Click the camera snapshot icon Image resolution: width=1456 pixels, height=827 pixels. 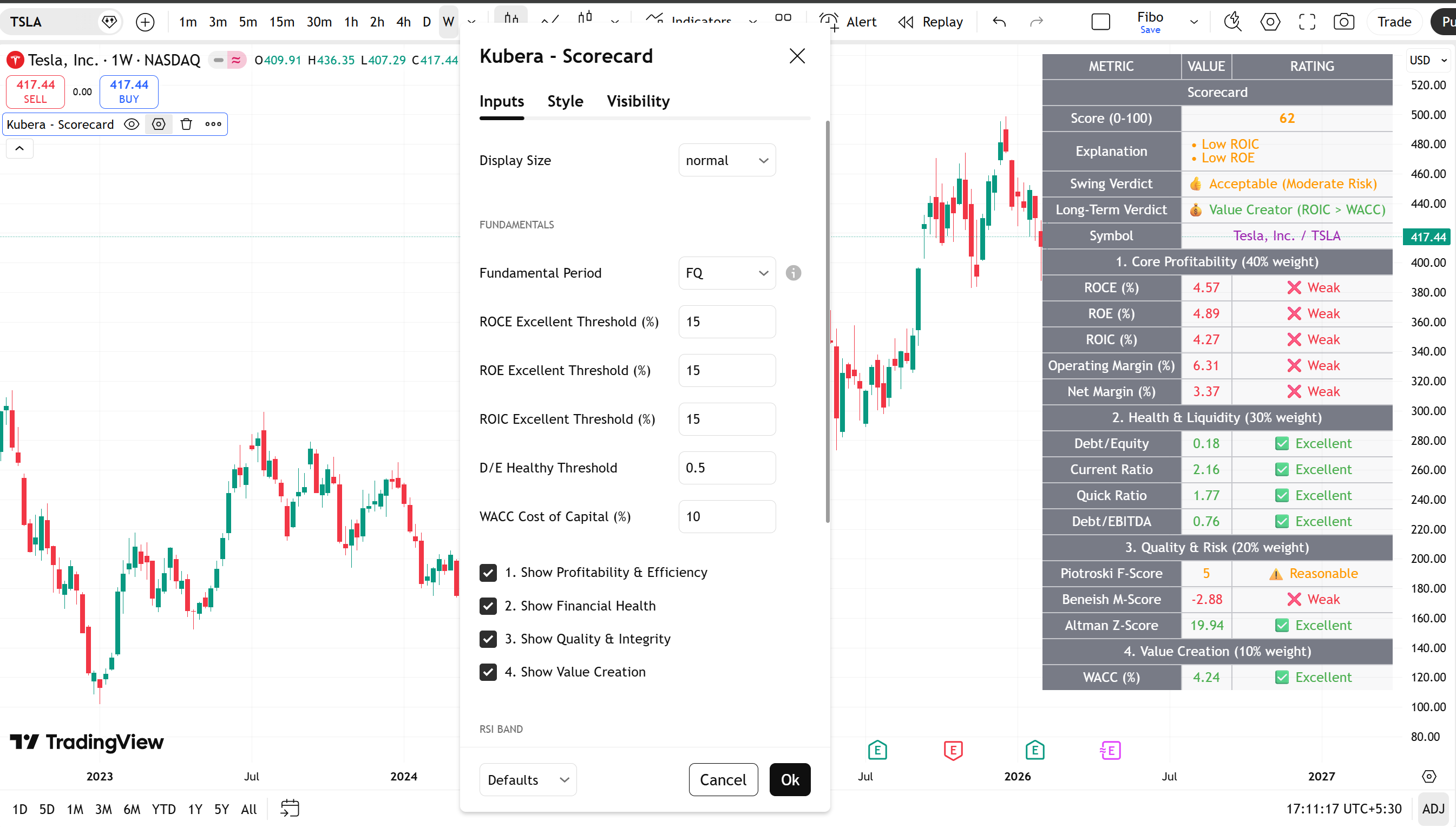click(1343, 22)
